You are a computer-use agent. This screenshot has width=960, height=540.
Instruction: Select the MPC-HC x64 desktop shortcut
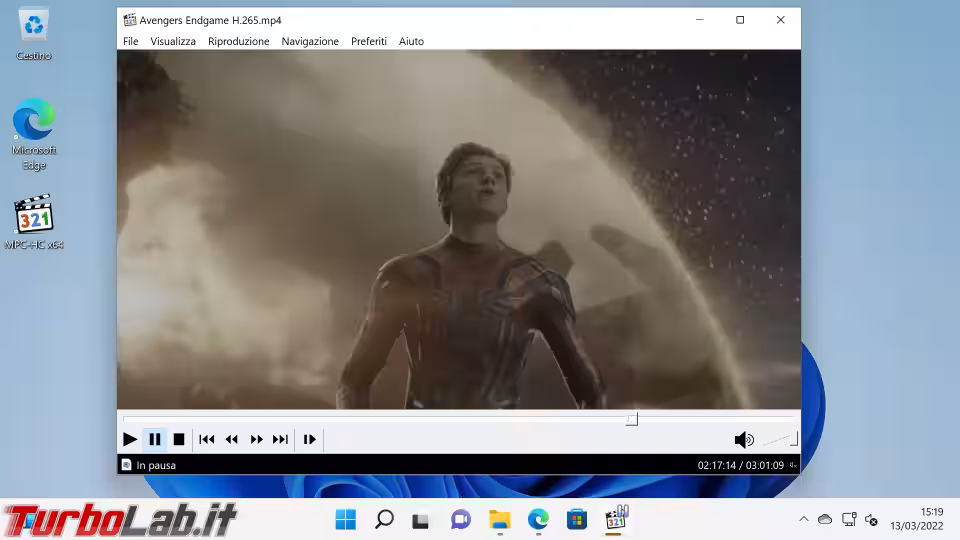coord(34,222)
